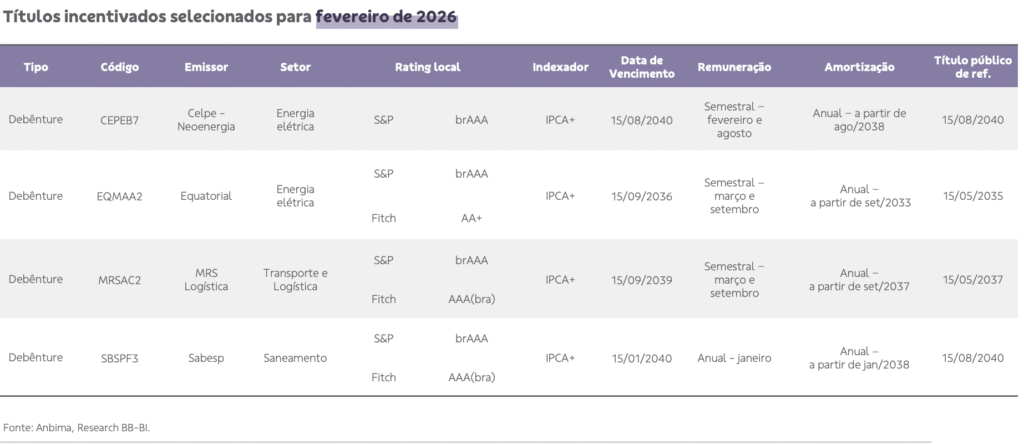Screen dimensions: 1024x444
Task: Select the Fitch "AA+" rating value
Action: pos(471,218)
